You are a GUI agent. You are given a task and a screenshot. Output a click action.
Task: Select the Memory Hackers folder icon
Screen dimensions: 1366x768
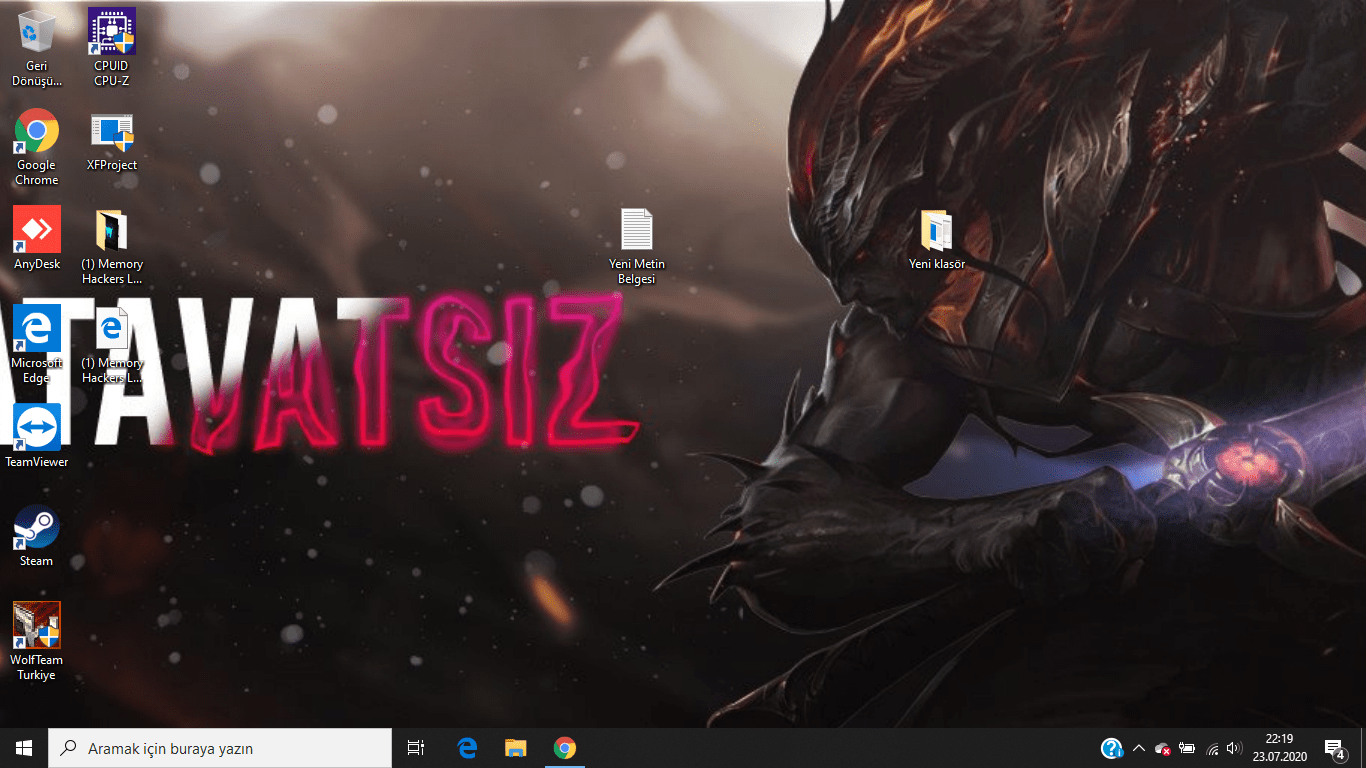pos(112,247)
